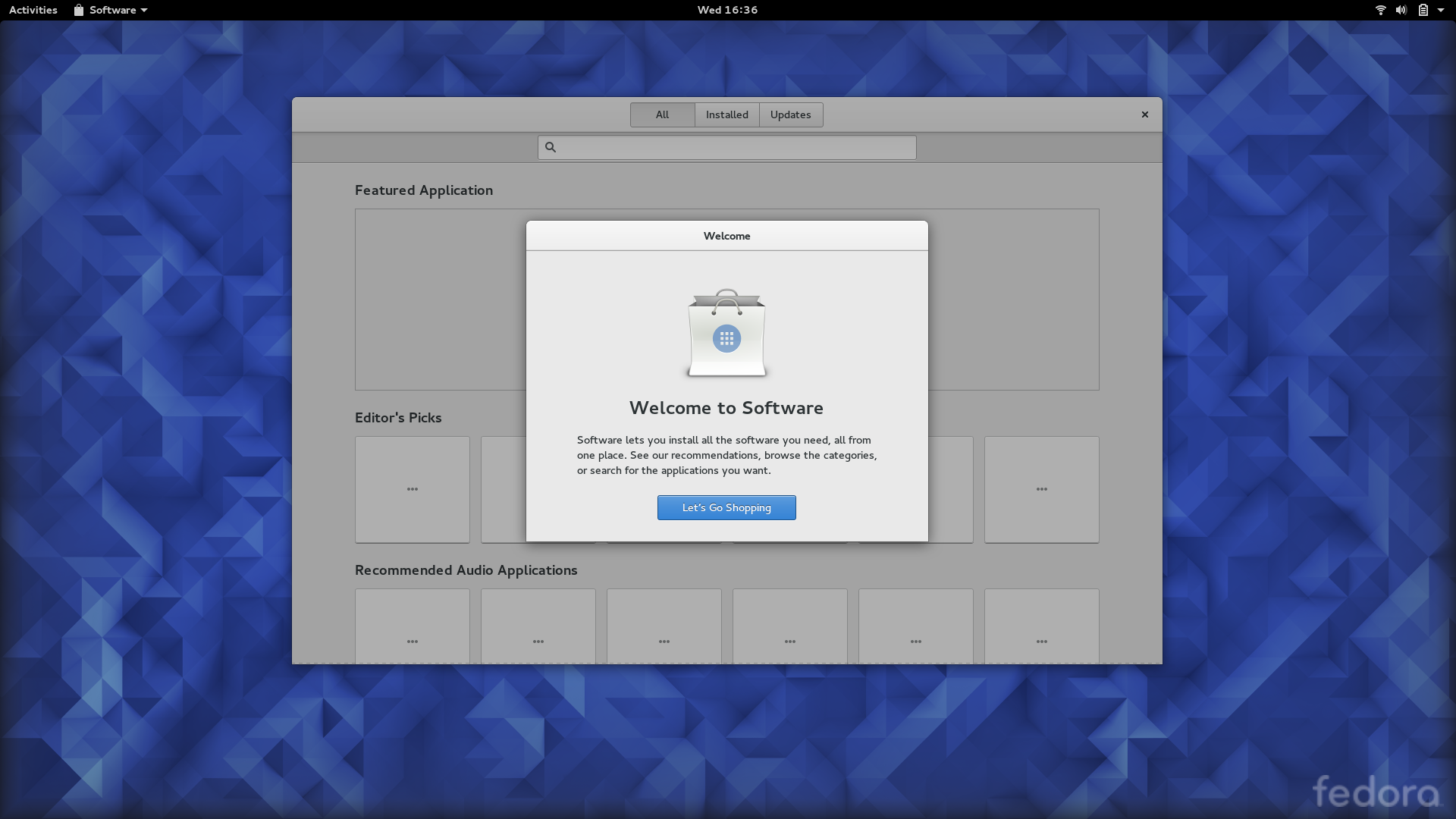1456x819 pixels.
Task: Open the Updates tab
Action: (791, 115)
